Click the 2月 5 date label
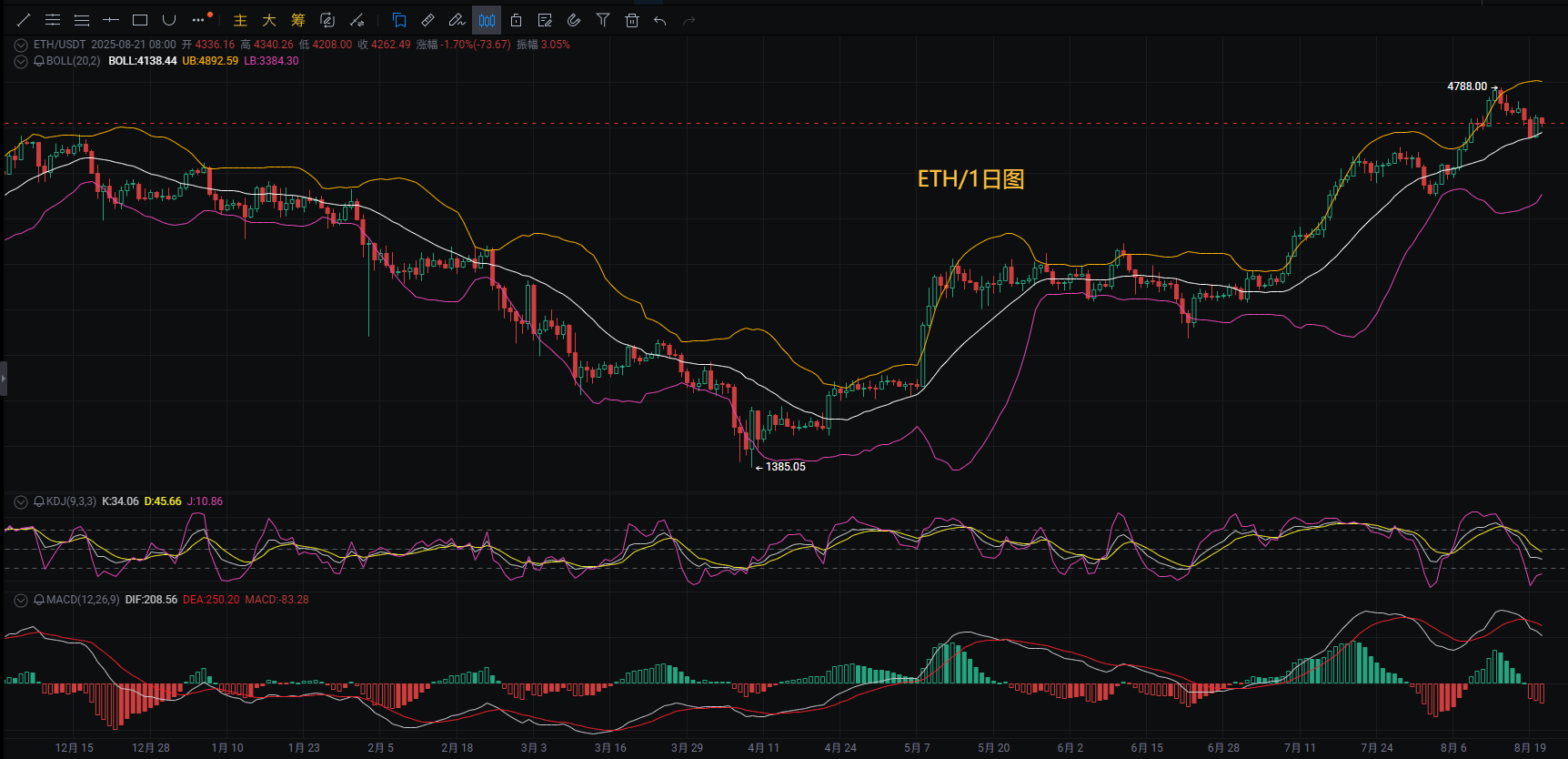This screenshot has width=1568, height=759. pos(381,748)
